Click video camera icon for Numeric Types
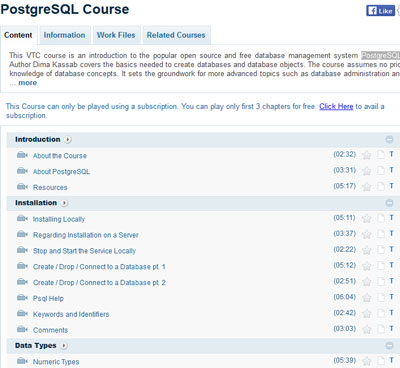The width and height of the screenshot is (400, 368). click(22, 361)
